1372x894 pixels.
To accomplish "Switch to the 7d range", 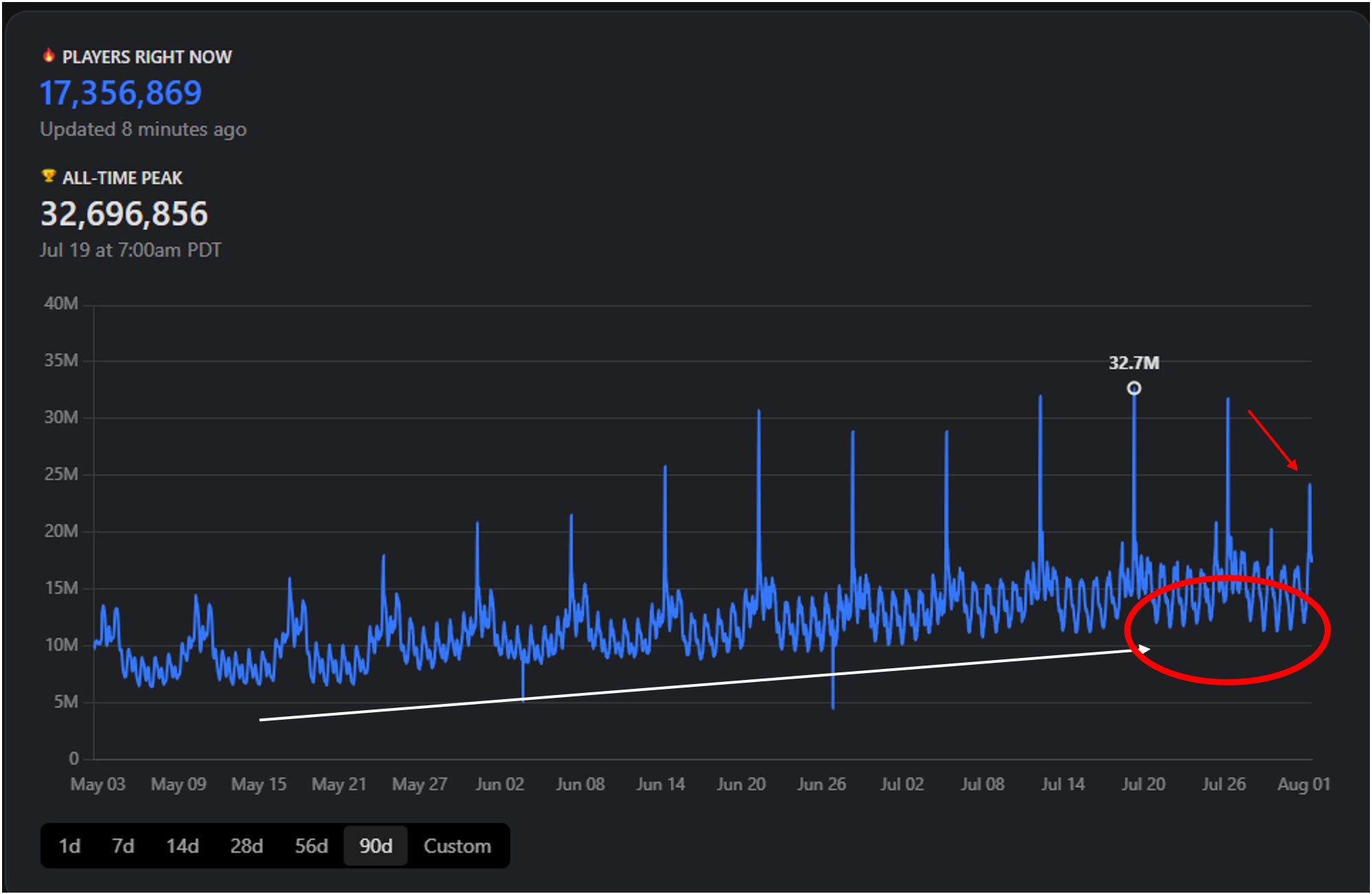I will (x=123, y=846).
